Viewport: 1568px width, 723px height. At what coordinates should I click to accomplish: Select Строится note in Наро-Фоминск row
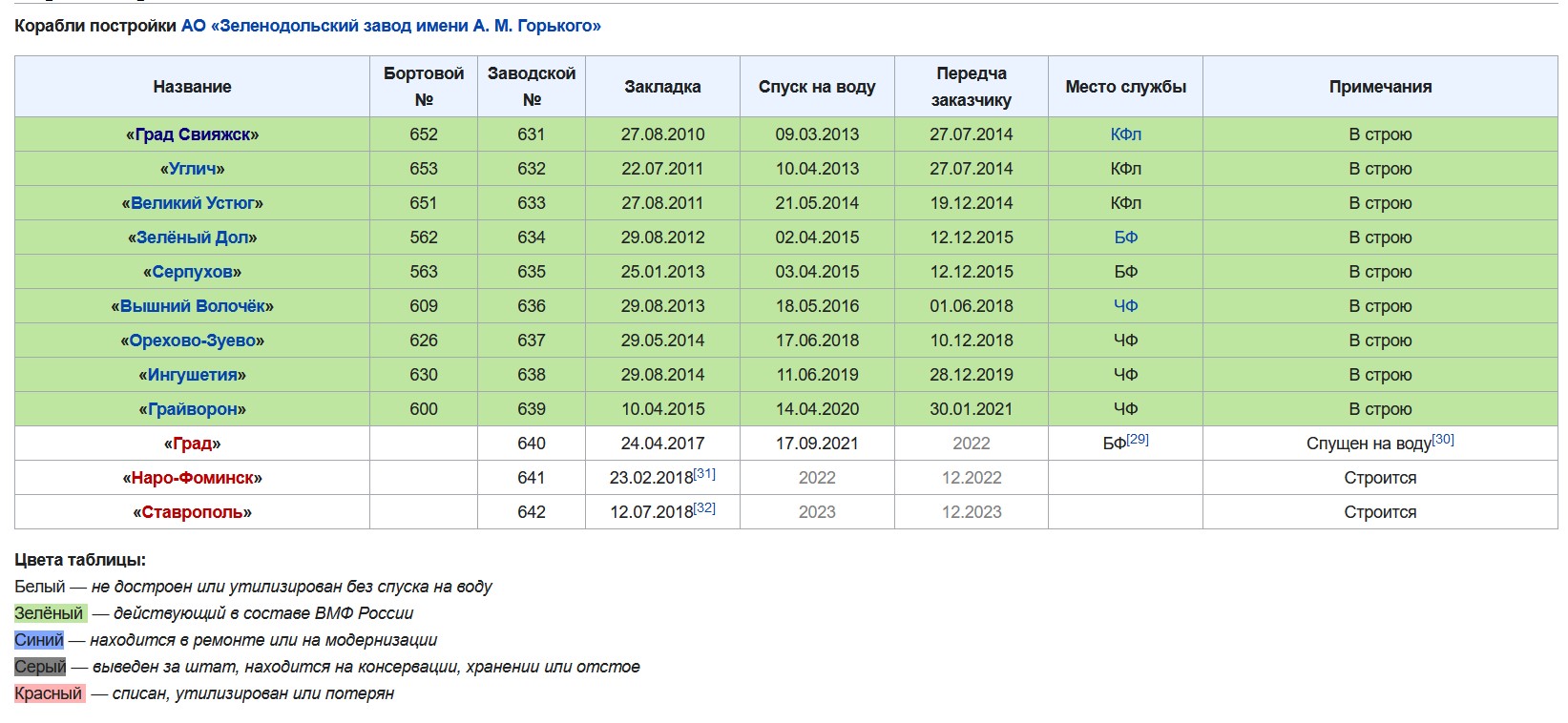[x=1380, y=478]
